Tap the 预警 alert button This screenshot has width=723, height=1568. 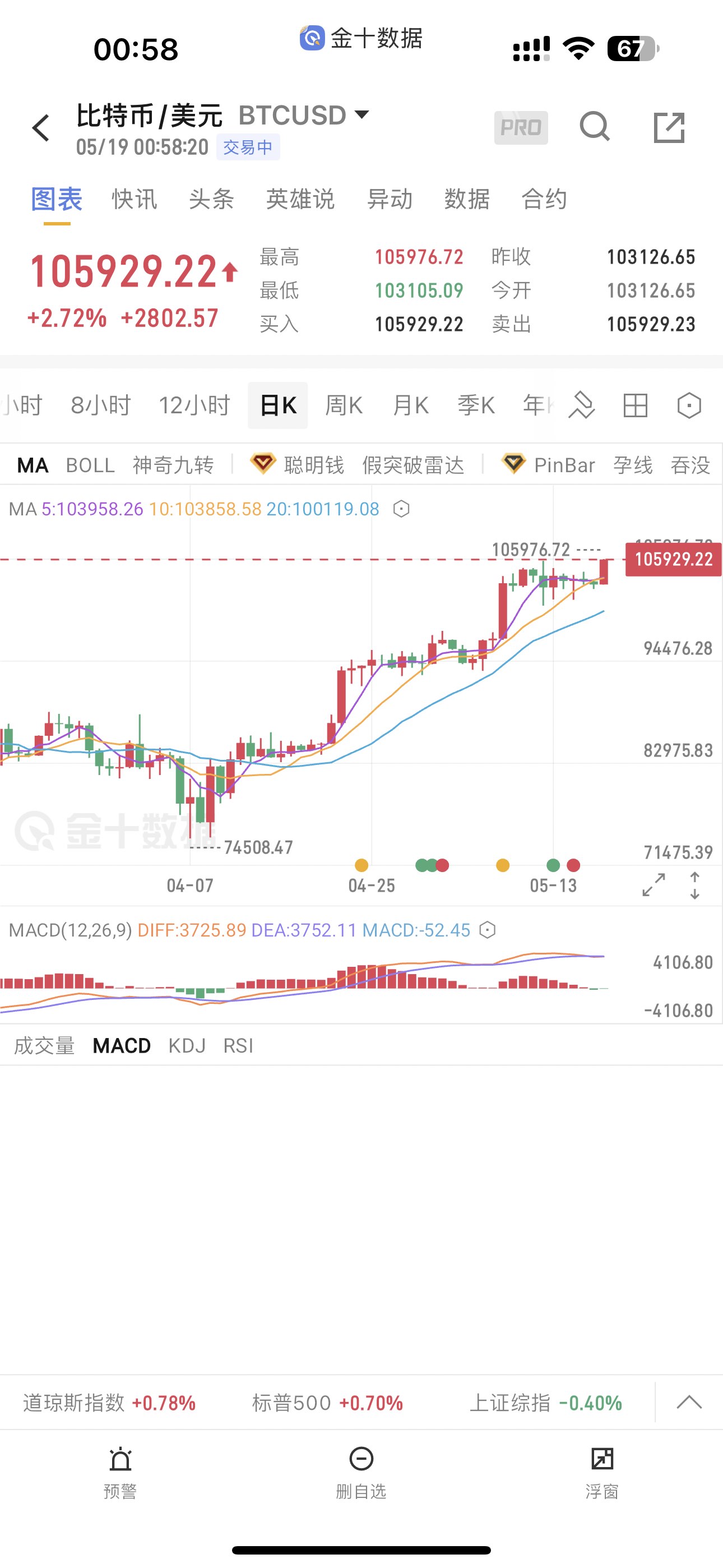click(121, 1473)
